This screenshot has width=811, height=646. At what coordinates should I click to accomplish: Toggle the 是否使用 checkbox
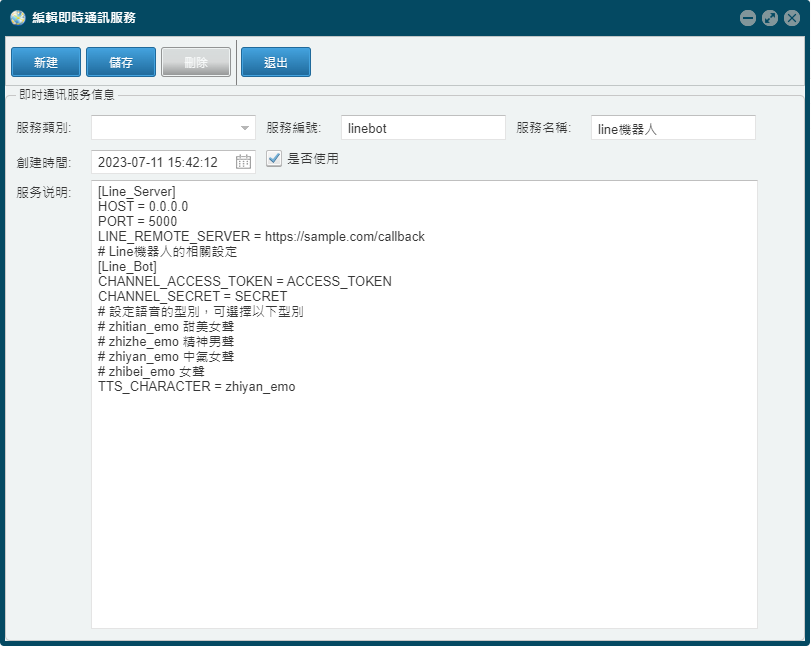[274, 158]
